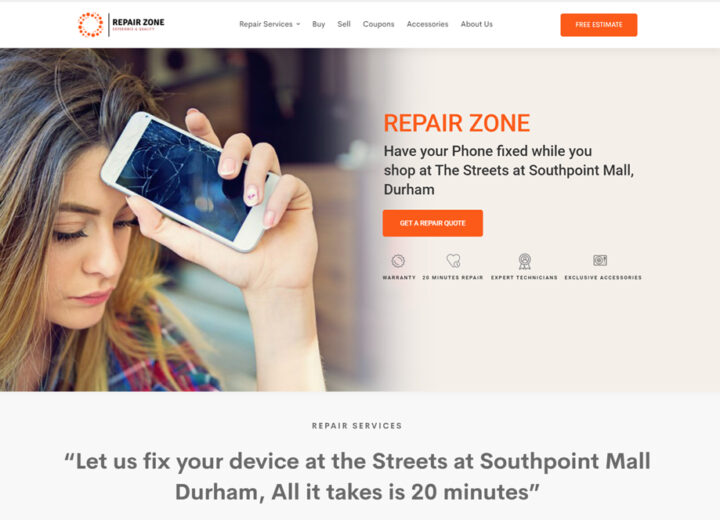The width and height of the screenshot is (720, 520).
Task: Go to the Buy page
Action: (x=318, y=24)
